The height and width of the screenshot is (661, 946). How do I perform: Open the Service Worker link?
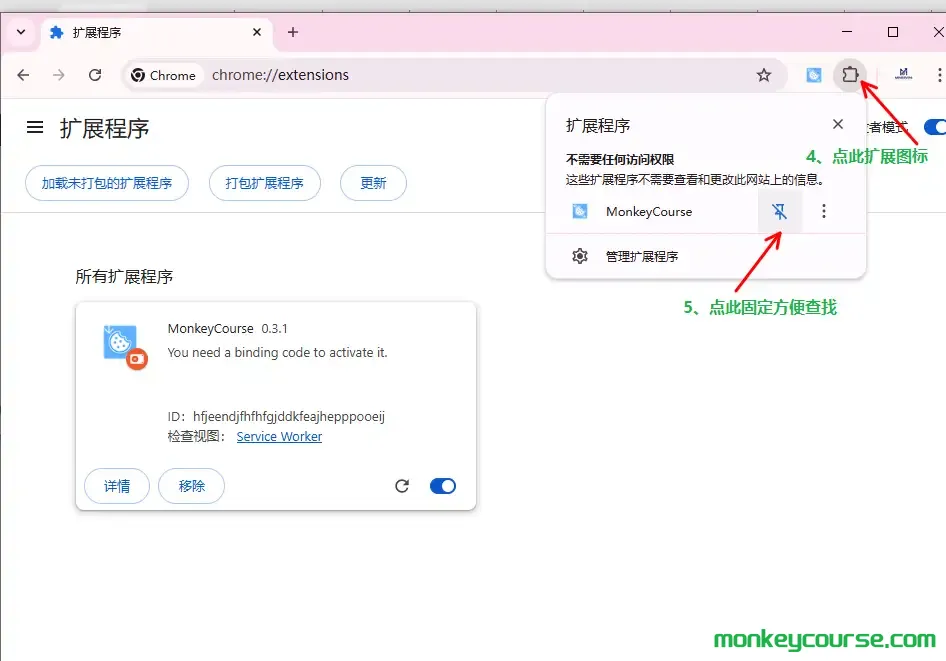(x=279, y=436)
